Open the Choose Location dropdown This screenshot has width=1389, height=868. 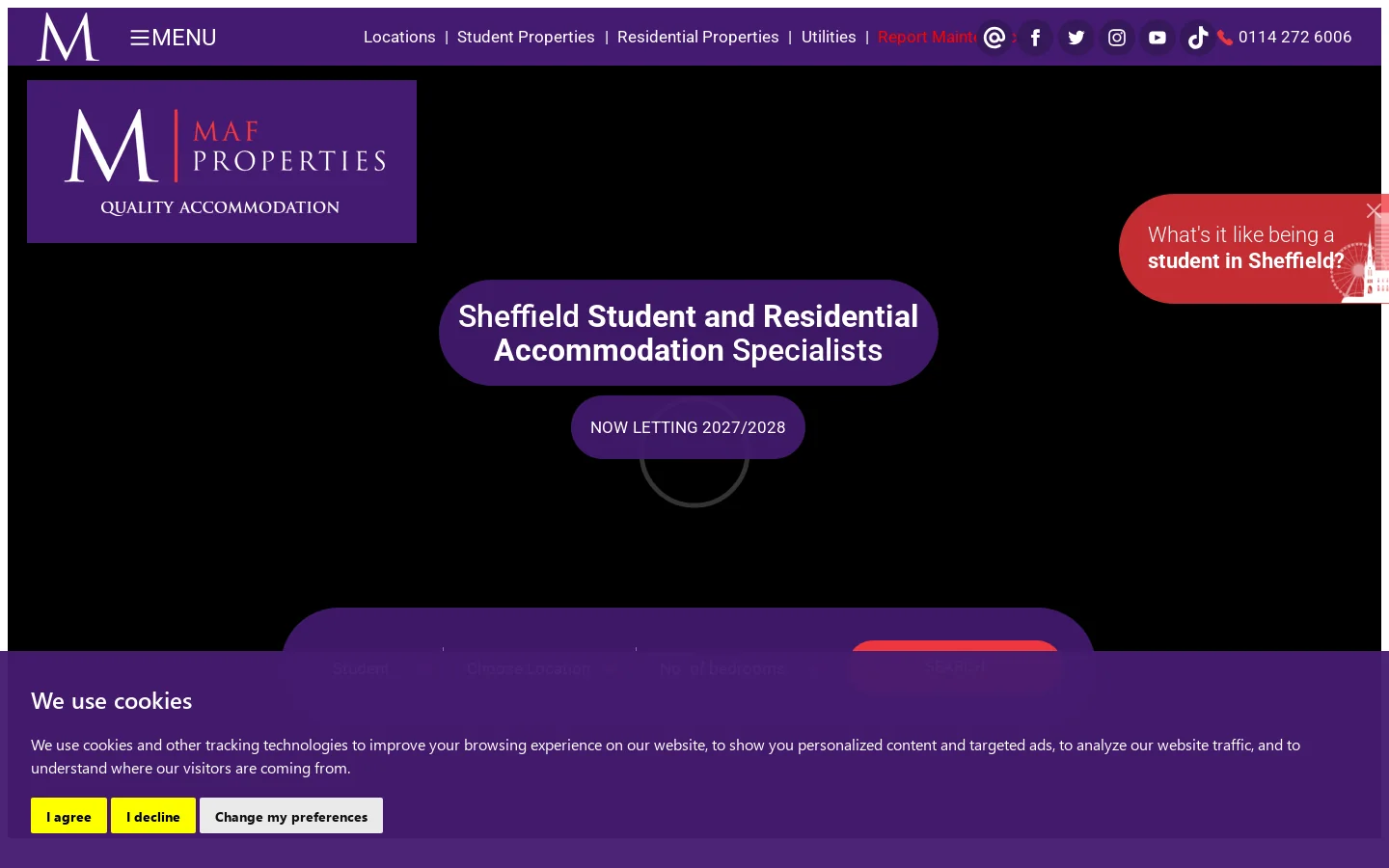(x=539, y=667)
